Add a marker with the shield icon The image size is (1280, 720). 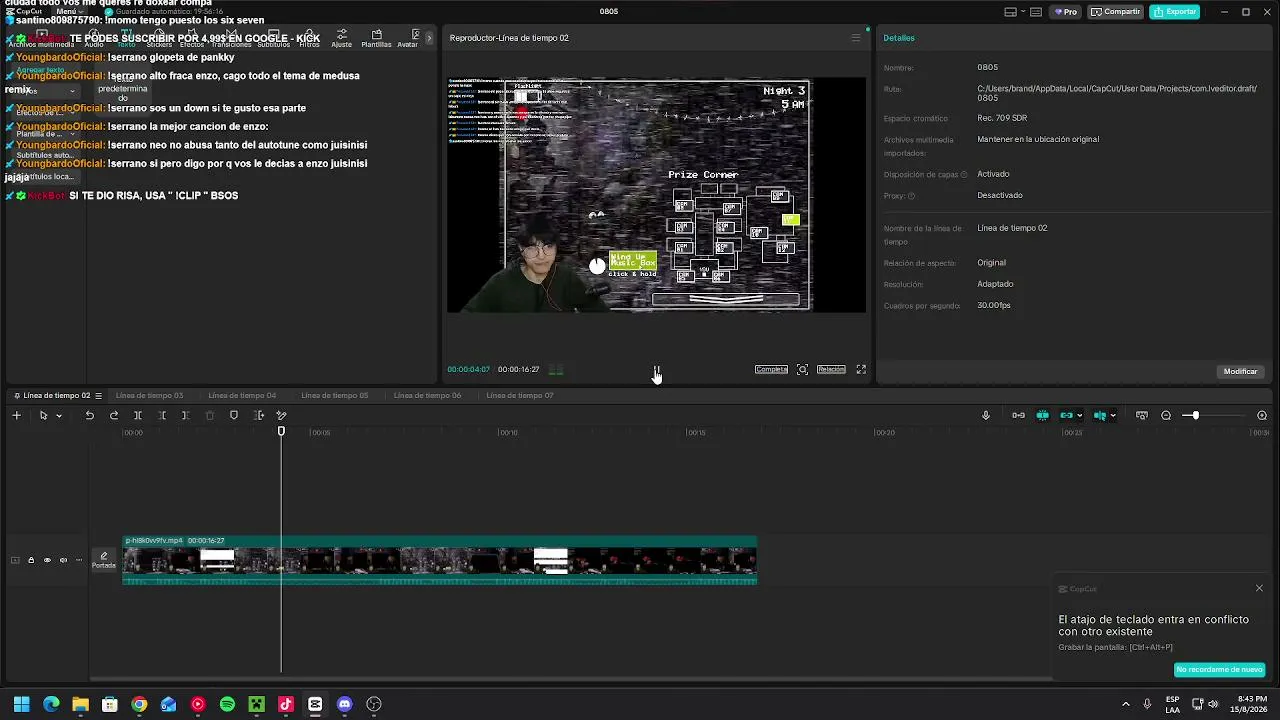[234, 415]
